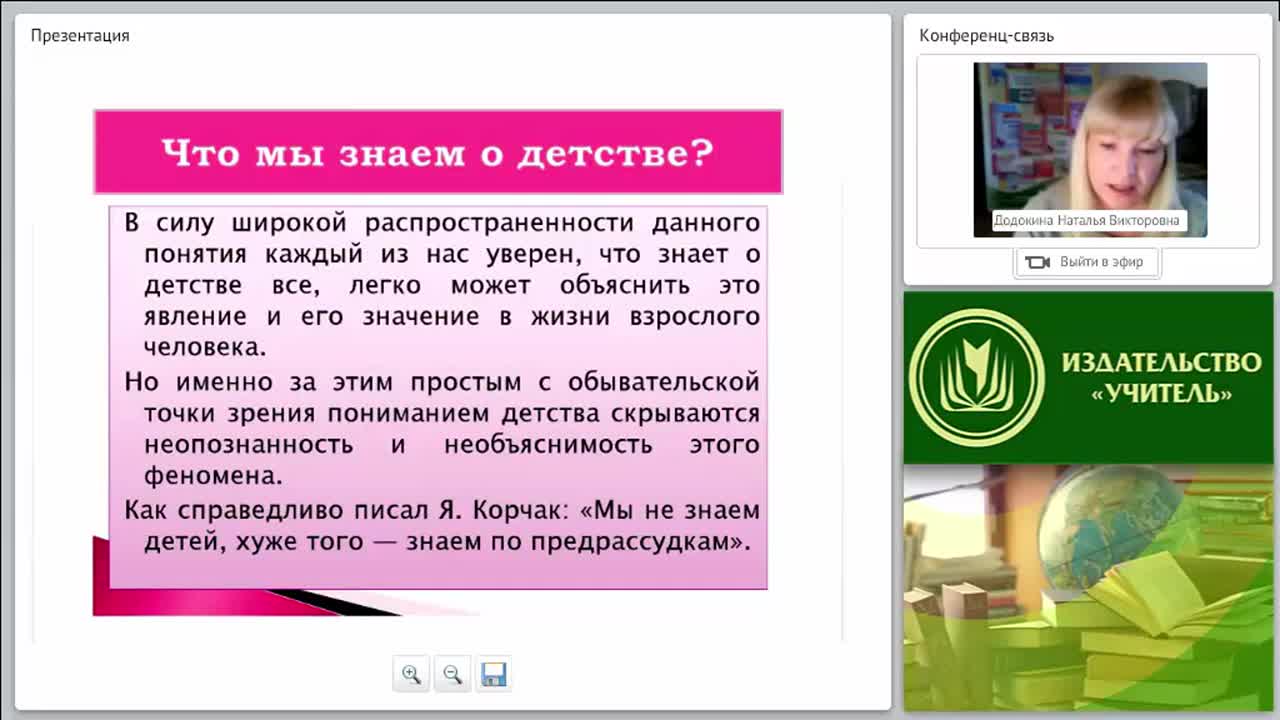The width and height of the screenshot is (1280, 720).
Task: Zoom in on the presentation slide
Action: point(411,674)
